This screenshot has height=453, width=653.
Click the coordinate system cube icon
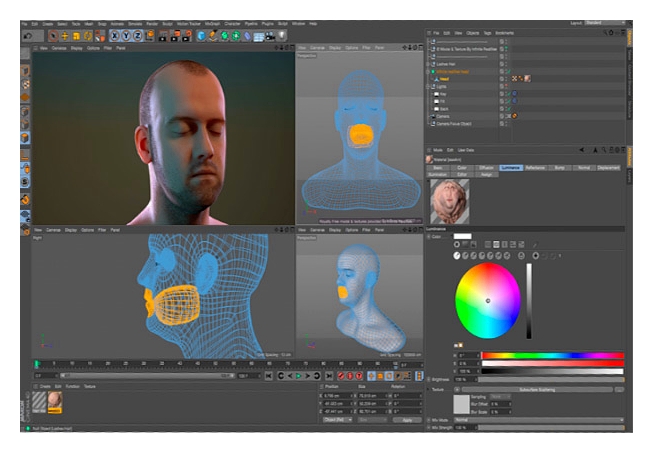point(150,36)
